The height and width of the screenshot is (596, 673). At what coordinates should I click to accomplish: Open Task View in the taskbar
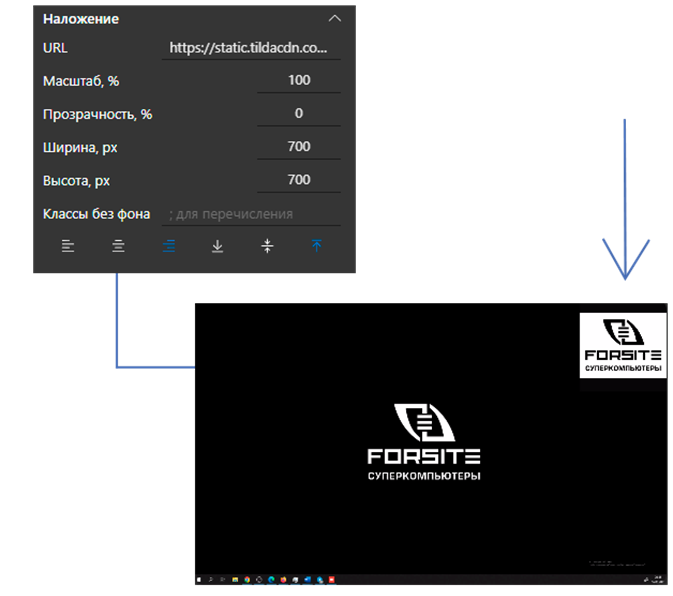click(222, 580)
